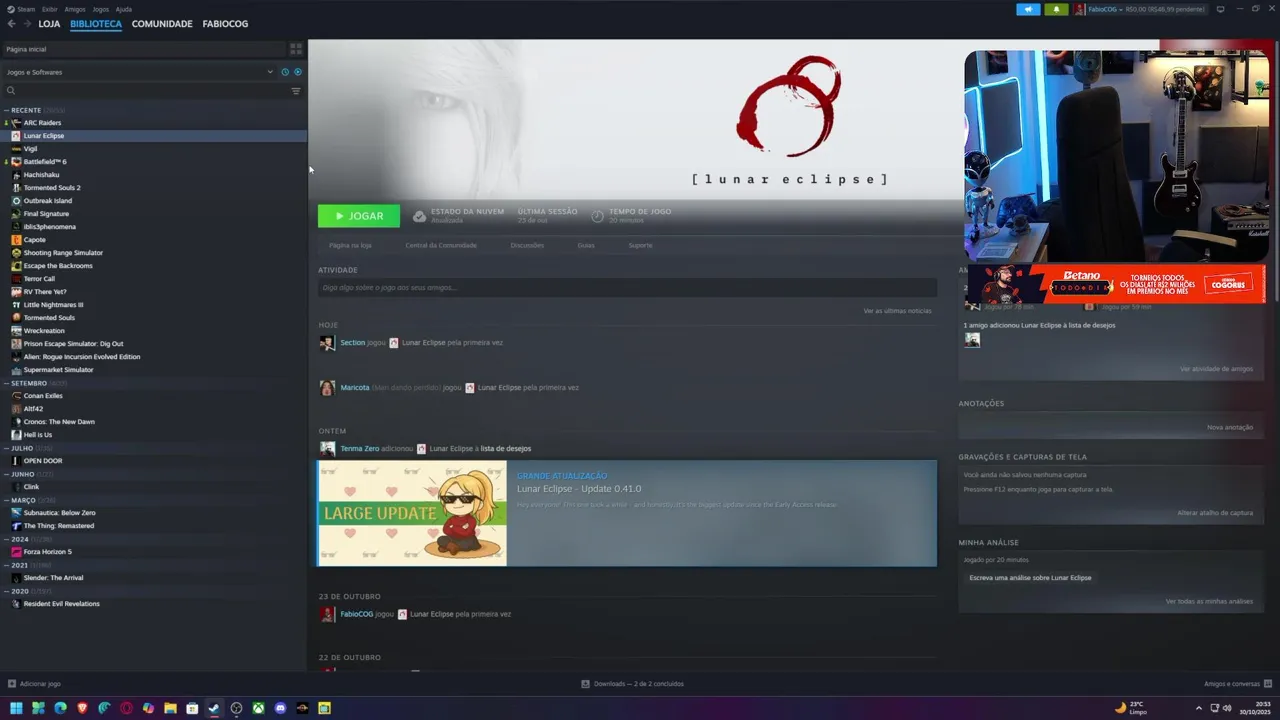1280x720 pixels.
Task: Open the Discussões link
Action: click(527, 245)
